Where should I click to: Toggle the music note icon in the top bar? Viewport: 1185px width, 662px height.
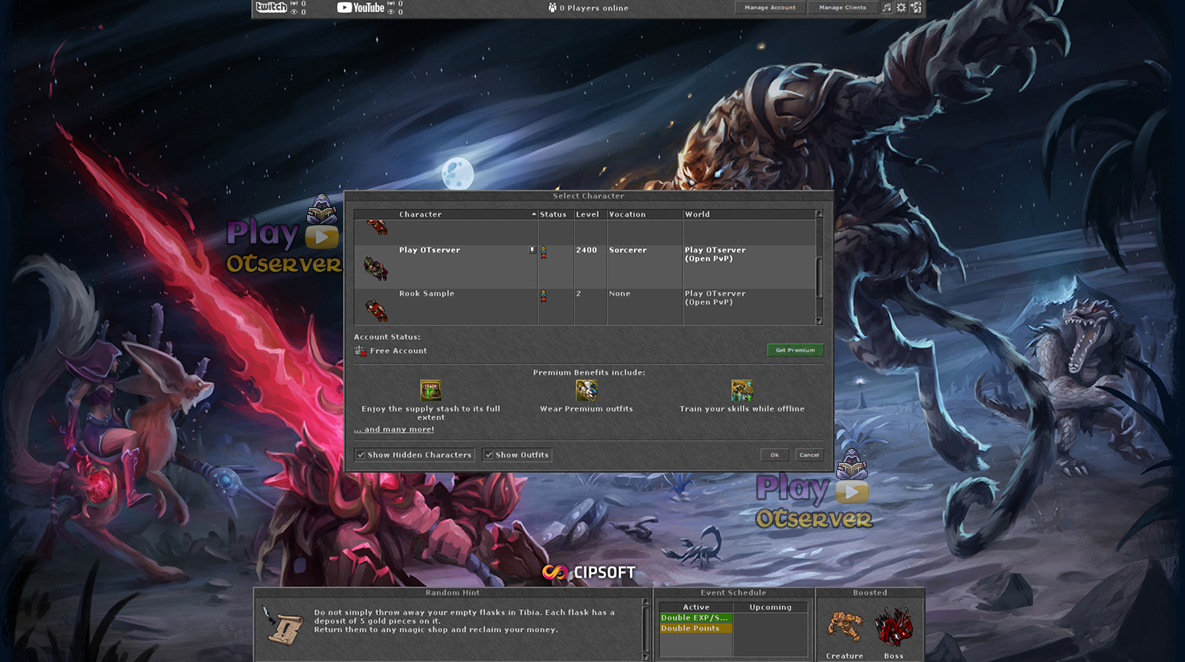(887, 8)
